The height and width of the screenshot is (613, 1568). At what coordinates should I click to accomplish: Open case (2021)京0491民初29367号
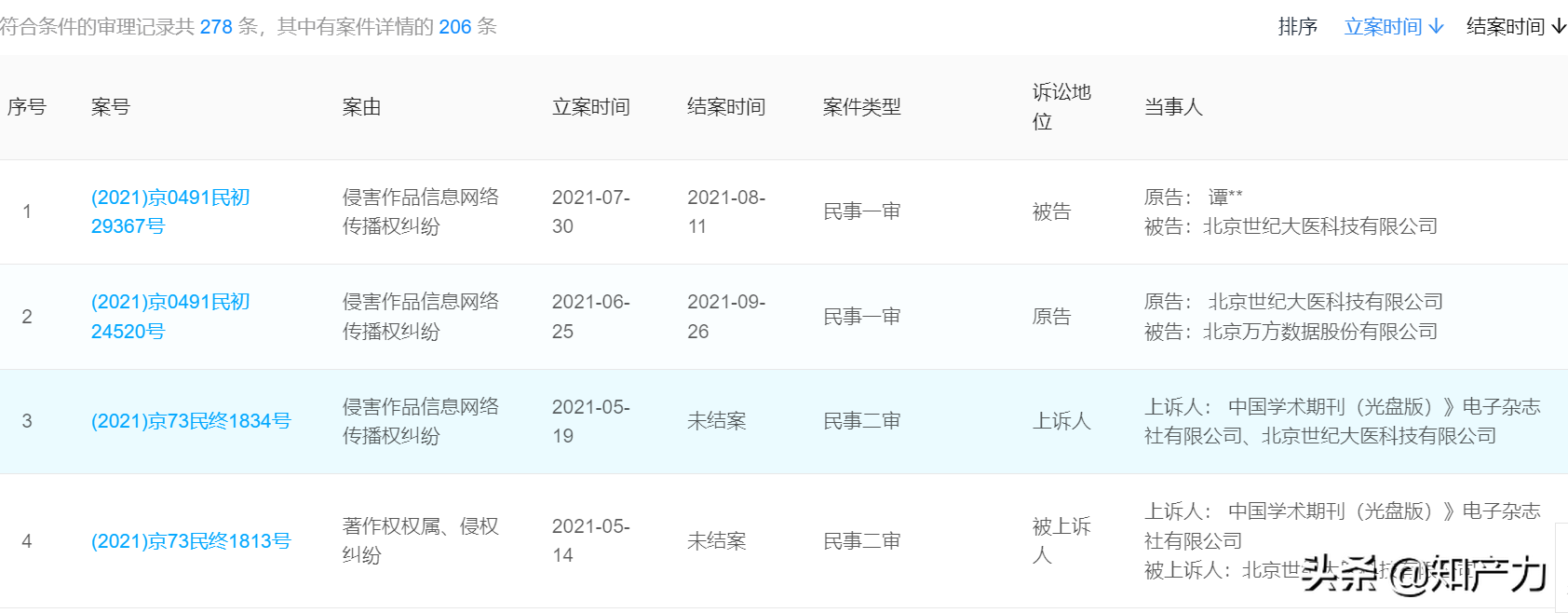[x=170, y=211]
